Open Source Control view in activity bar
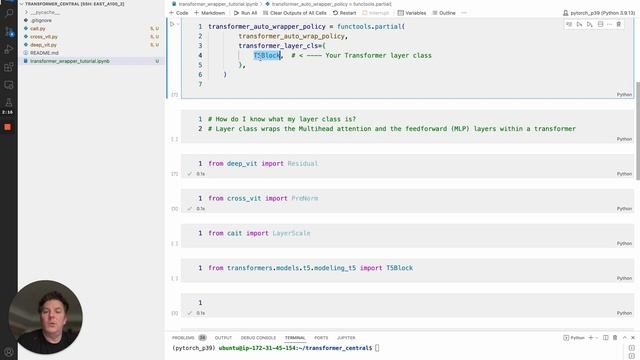This screenshot has width=640, height=360. pyautogui.click(x=9, y=32)
